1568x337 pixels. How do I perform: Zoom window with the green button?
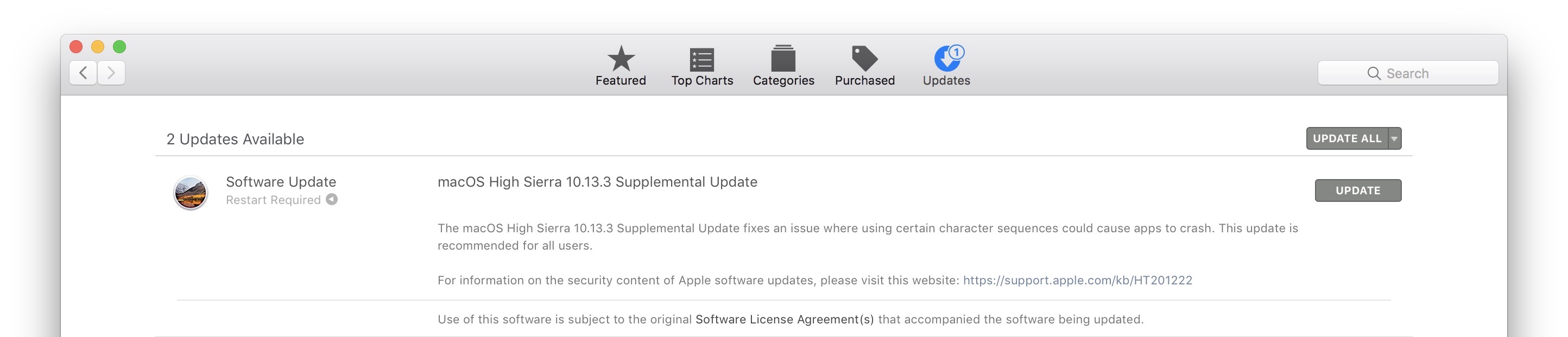(119, 47)
